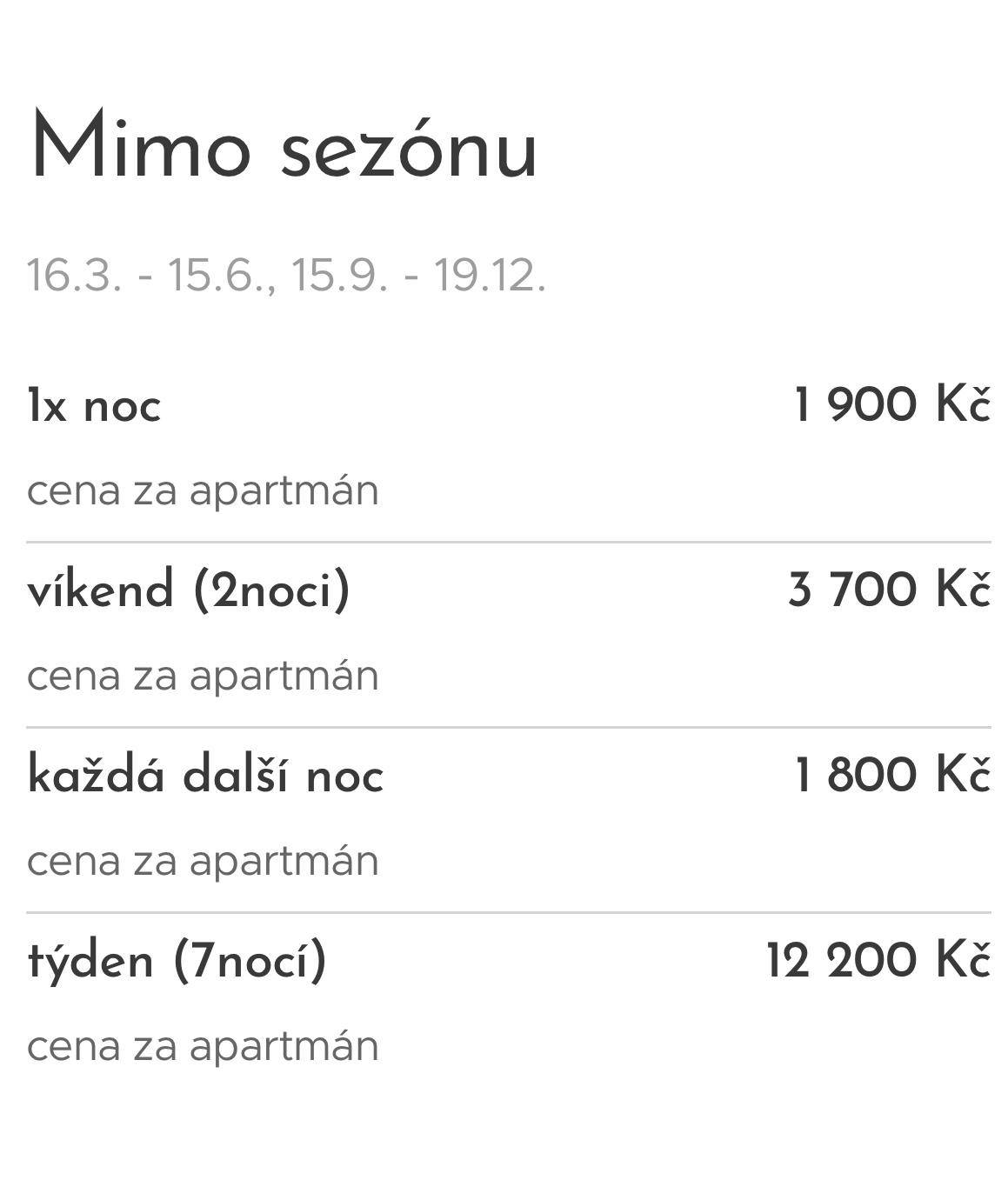Select the date range 15.9. - 19.12.
This screenshot has height=1180, width=1008.
pyautogui.click(x=417, y=275)
